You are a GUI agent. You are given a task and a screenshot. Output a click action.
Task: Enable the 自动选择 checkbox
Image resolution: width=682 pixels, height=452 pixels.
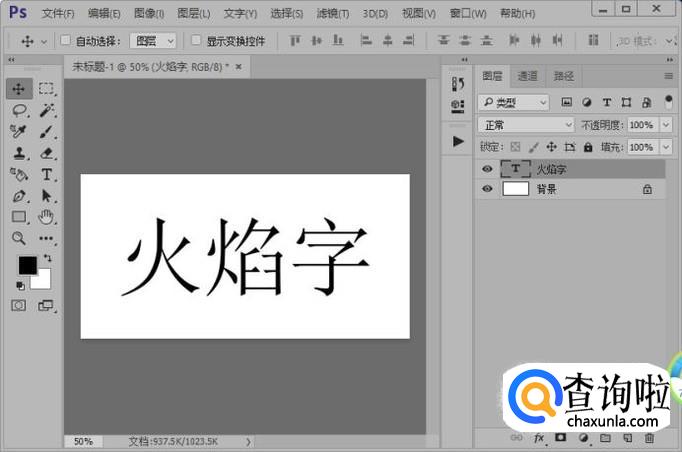(x=66, y=41)
